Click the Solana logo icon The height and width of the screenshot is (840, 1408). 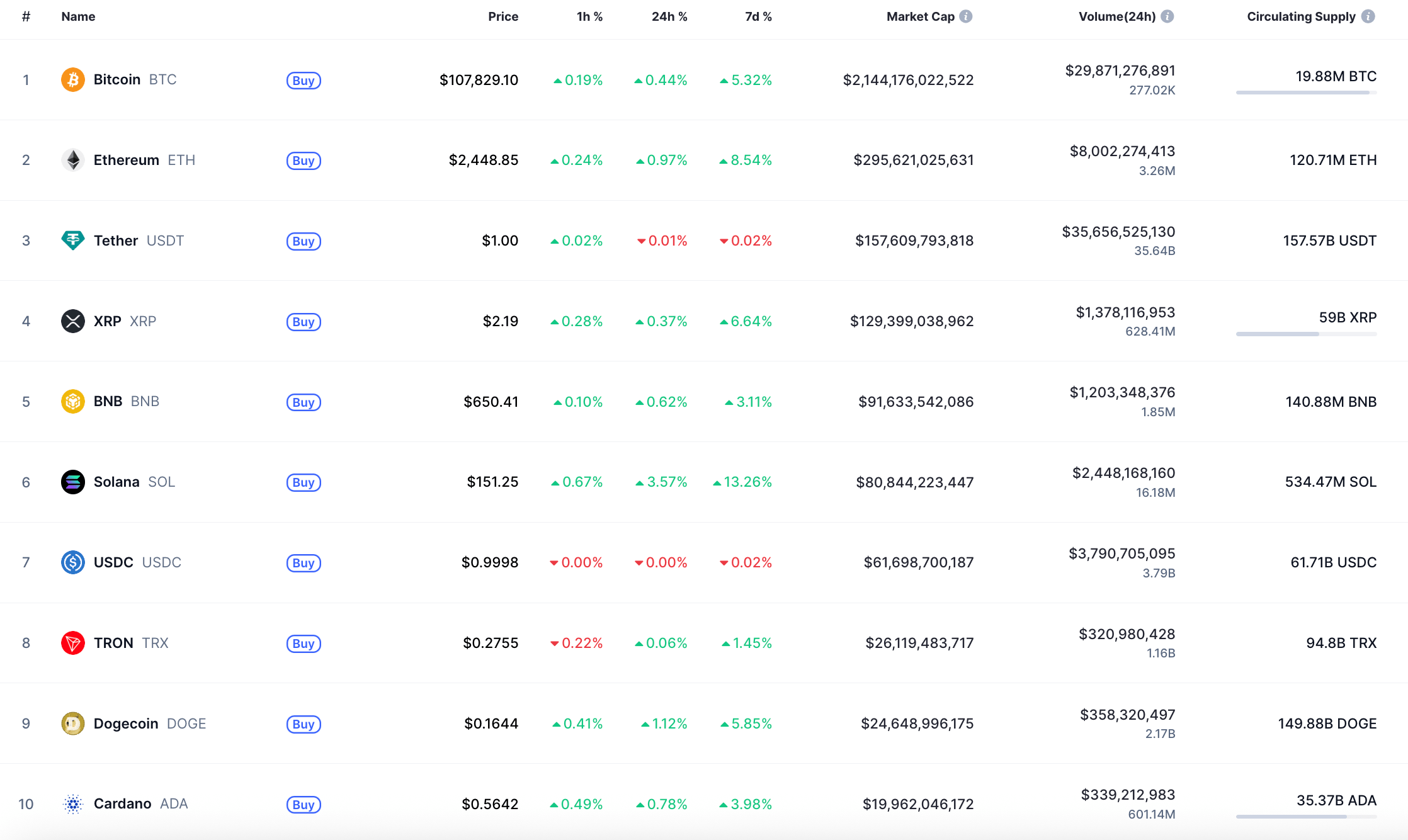coord(73,482)
